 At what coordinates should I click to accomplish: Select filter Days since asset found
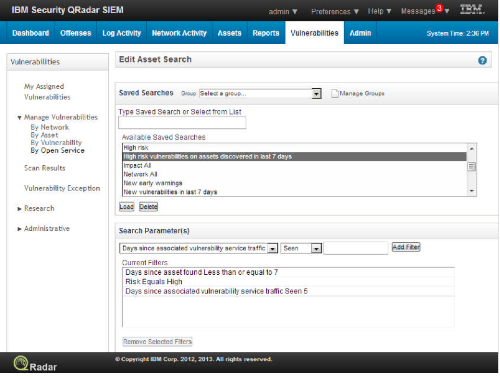(x=288, y=272)
